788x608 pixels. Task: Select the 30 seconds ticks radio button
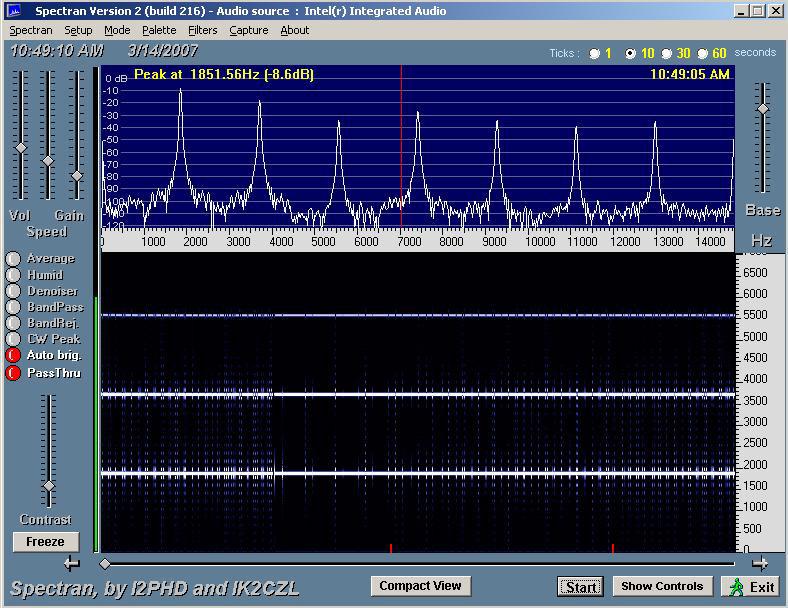coord(666,54)
